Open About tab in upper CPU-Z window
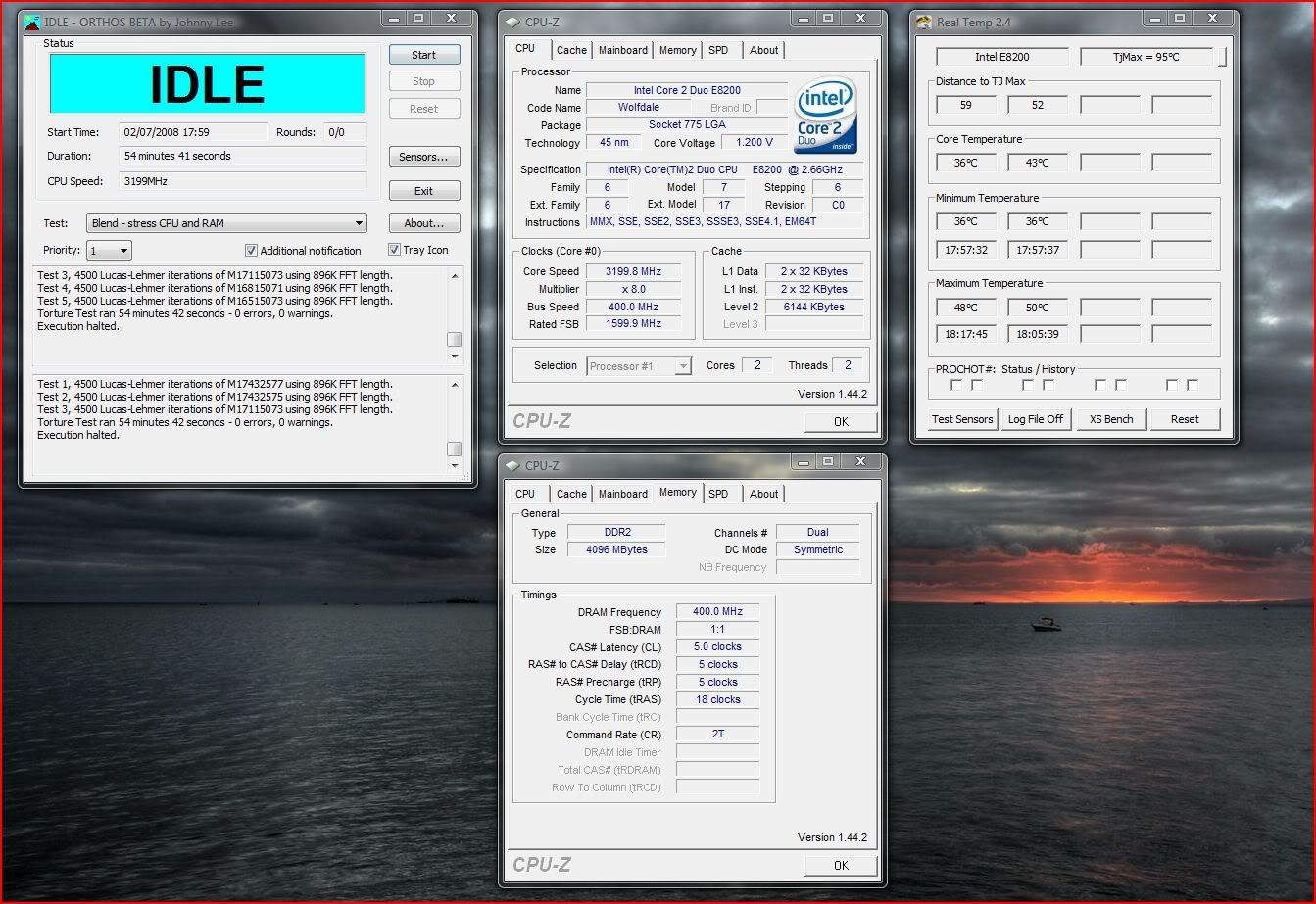Viewport: 1316px width, 904px height. point(764,50)
